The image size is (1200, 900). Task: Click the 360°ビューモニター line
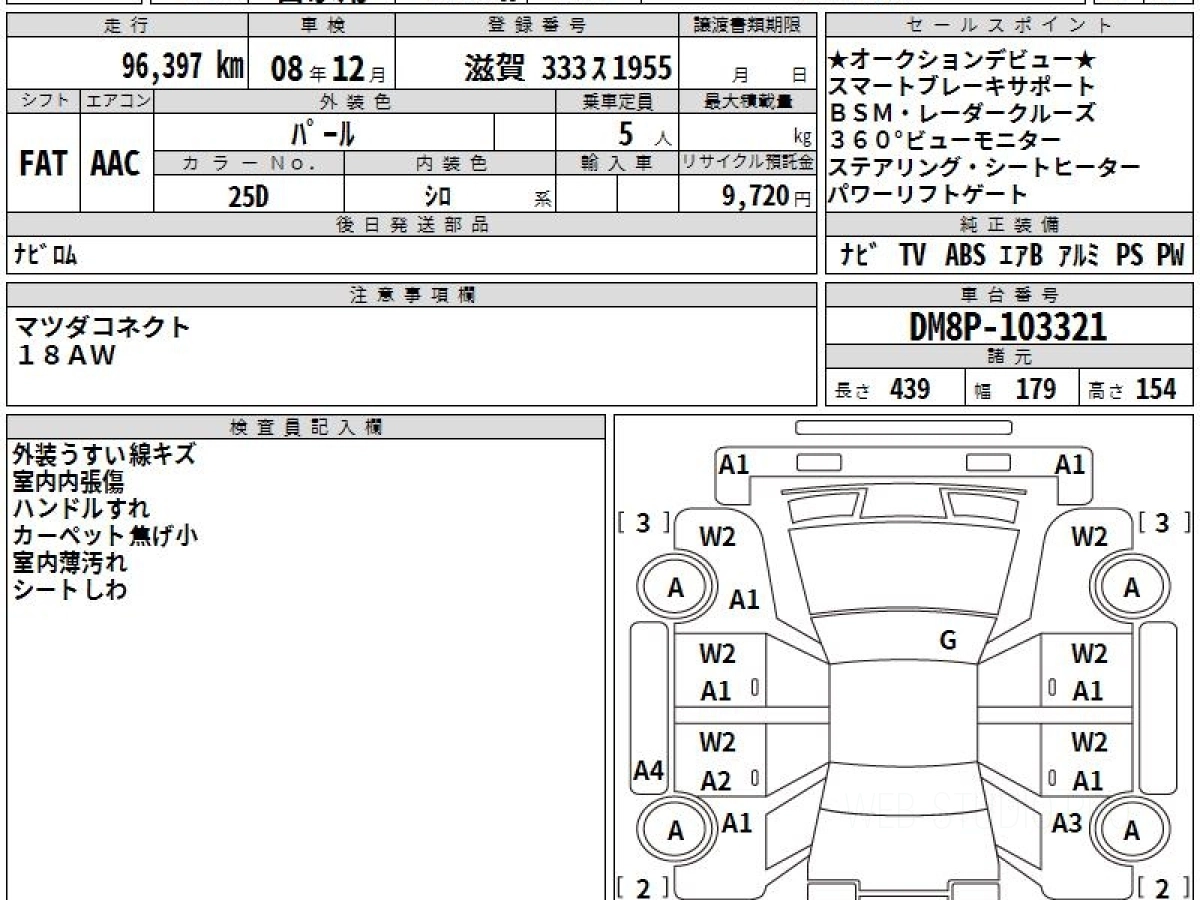(x=945, y=141)
